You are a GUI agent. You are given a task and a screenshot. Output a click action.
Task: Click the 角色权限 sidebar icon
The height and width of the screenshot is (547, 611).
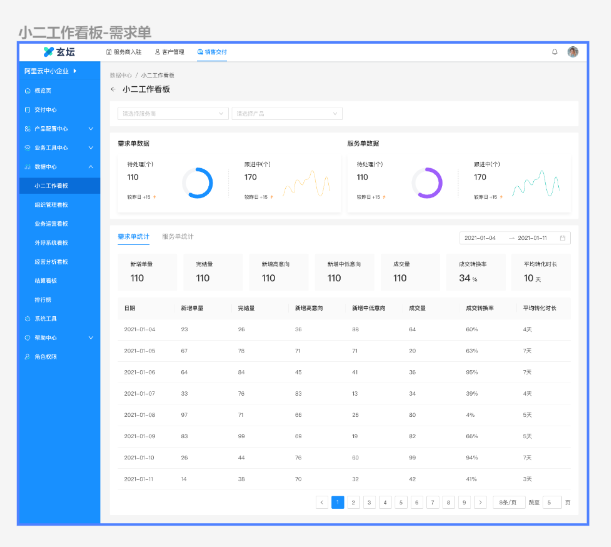27,356
